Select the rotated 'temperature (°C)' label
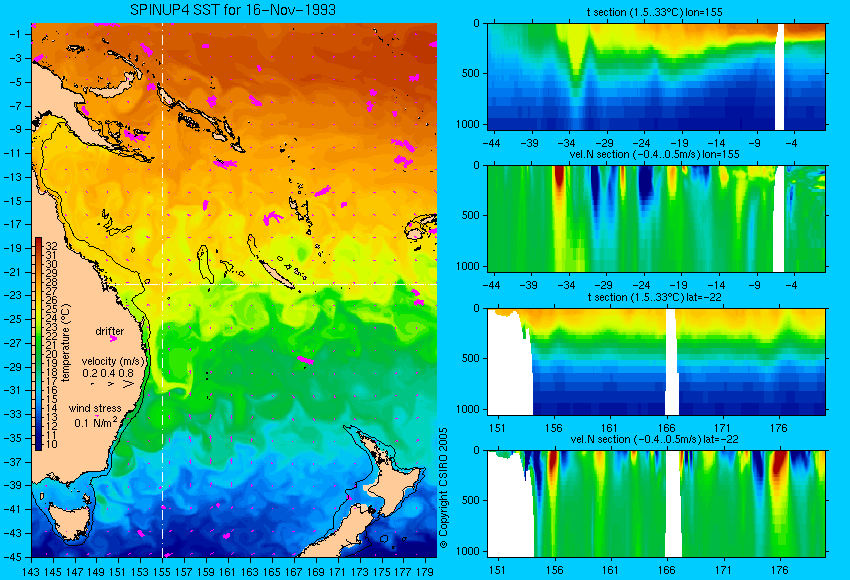Viewport: 850px width, 580px height. pos(66,343)
